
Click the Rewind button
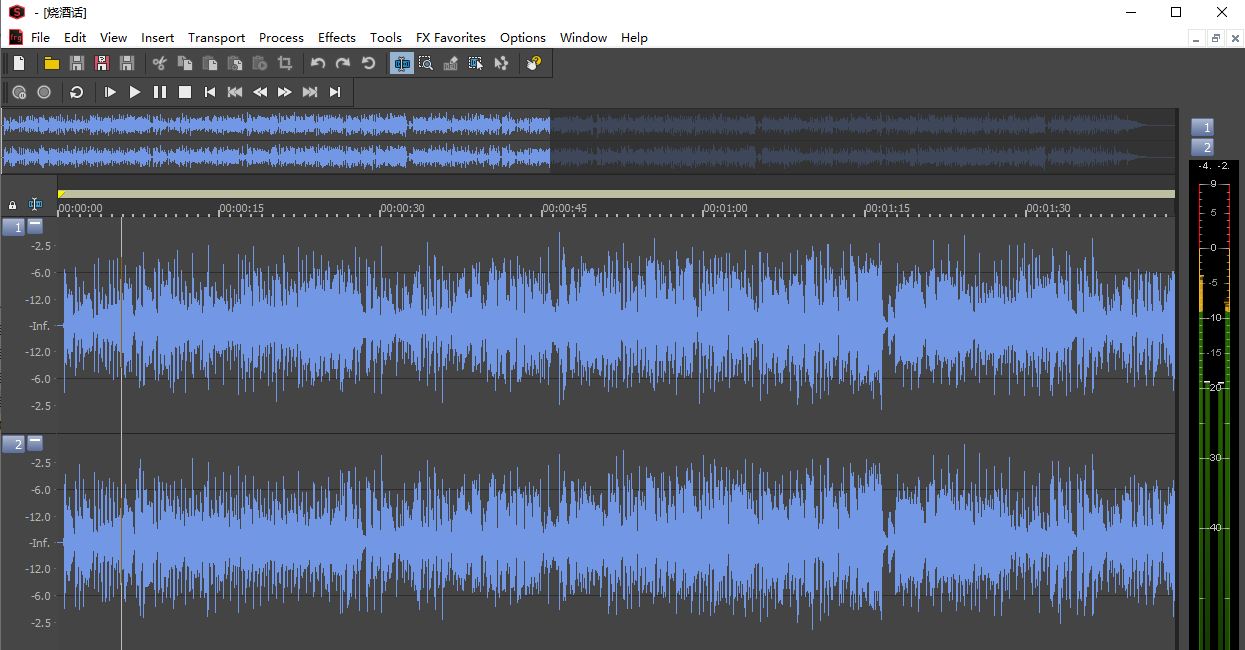(x=260, y=92)
